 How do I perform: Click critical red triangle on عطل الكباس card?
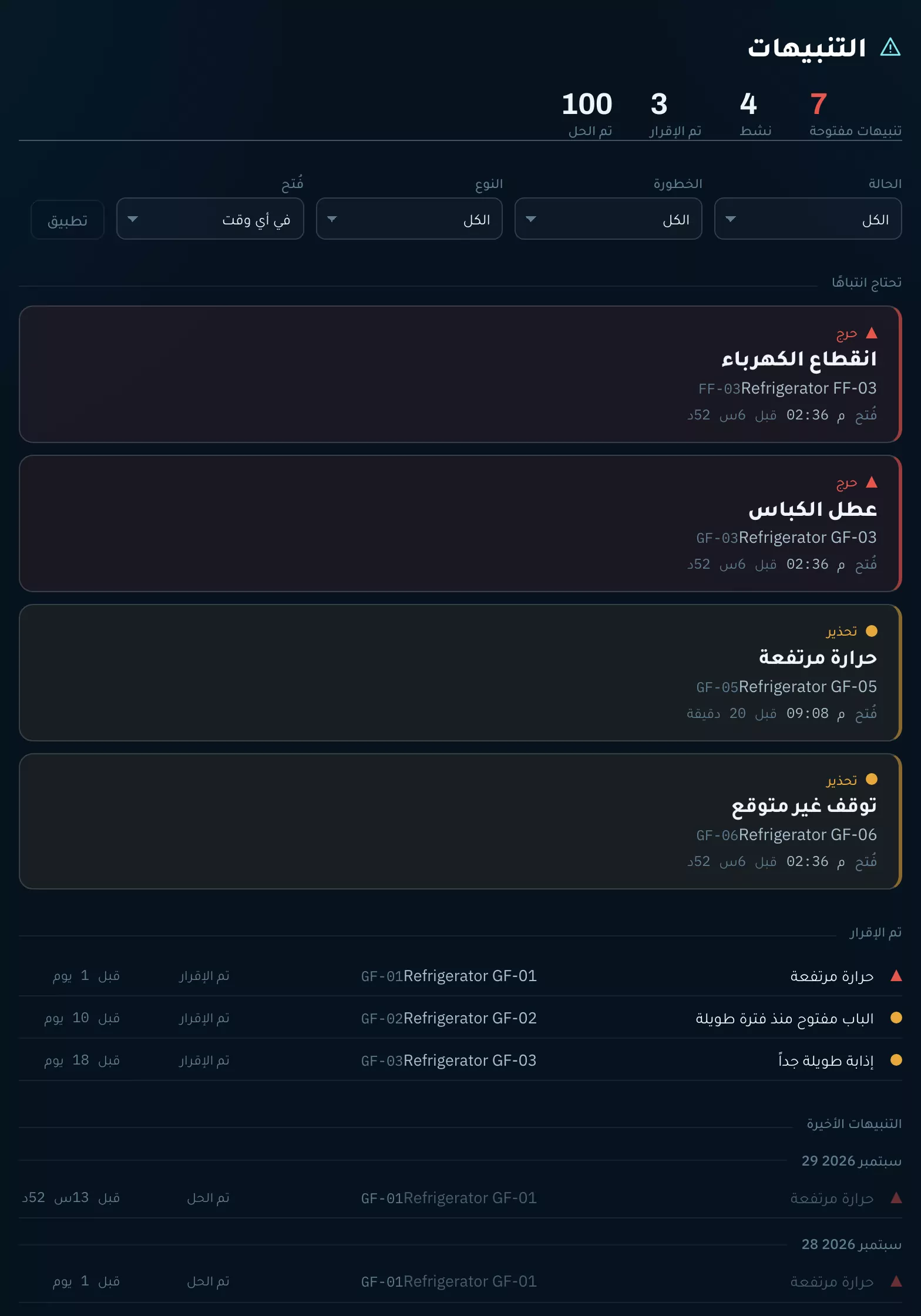[x=872, y=482]
